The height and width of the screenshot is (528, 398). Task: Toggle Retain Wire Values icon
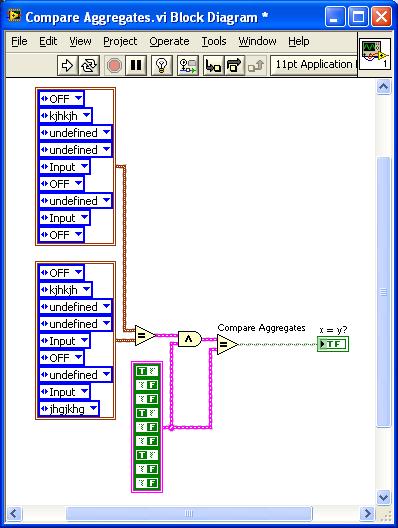[188, 65]
